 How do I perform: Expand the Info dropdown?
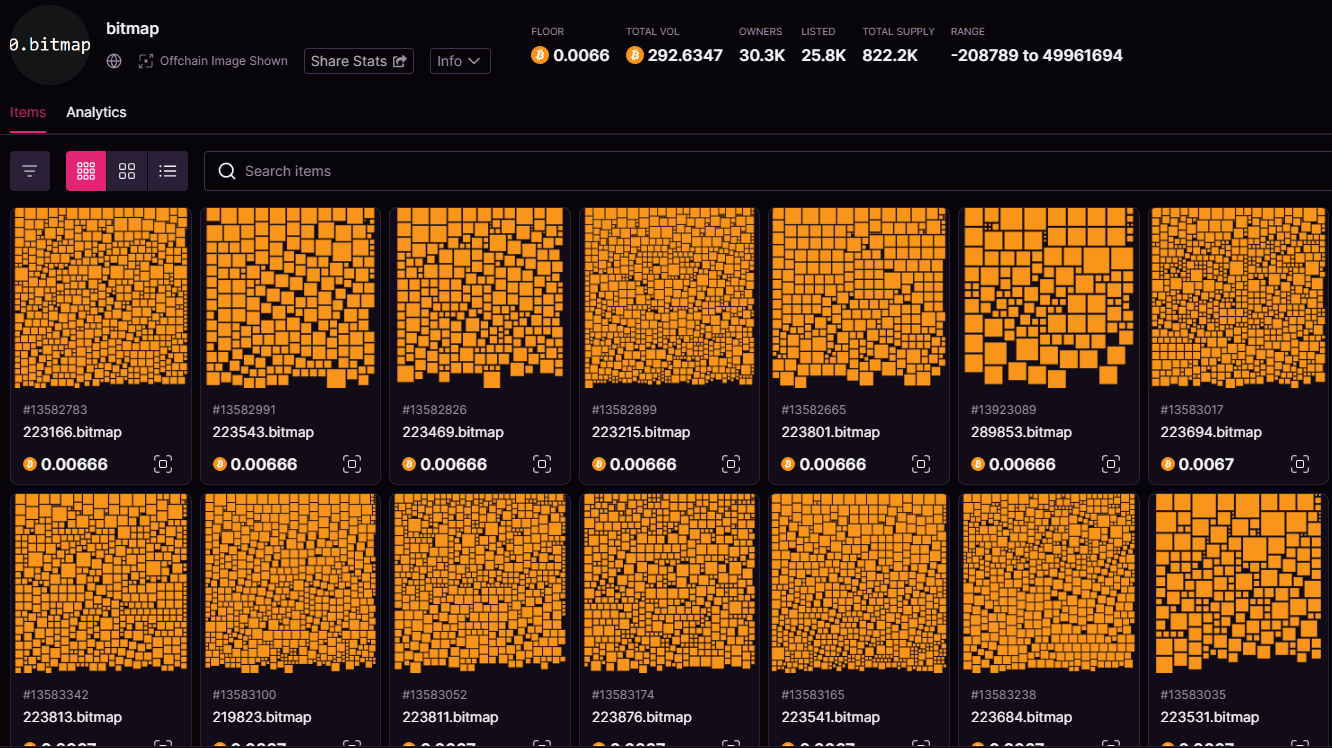pos(460,61)
